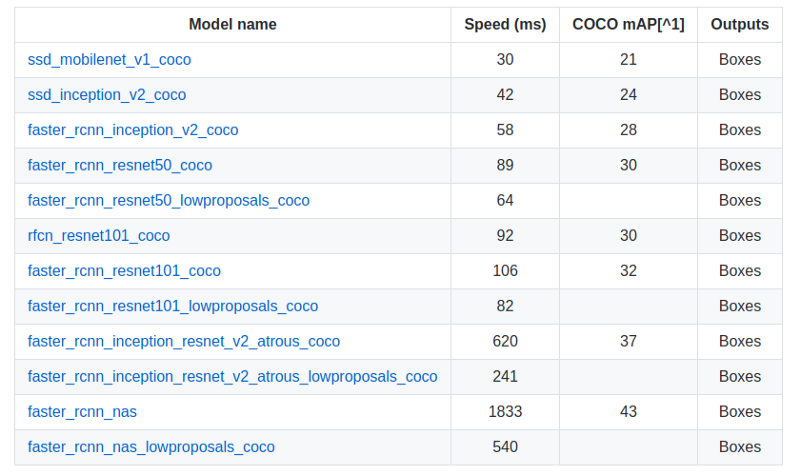The width and height of the screenshot is (800, 474).
Task: Open the rfcn_resnet101_coco link
Action: pyautogui.click(x=98, y=236)
